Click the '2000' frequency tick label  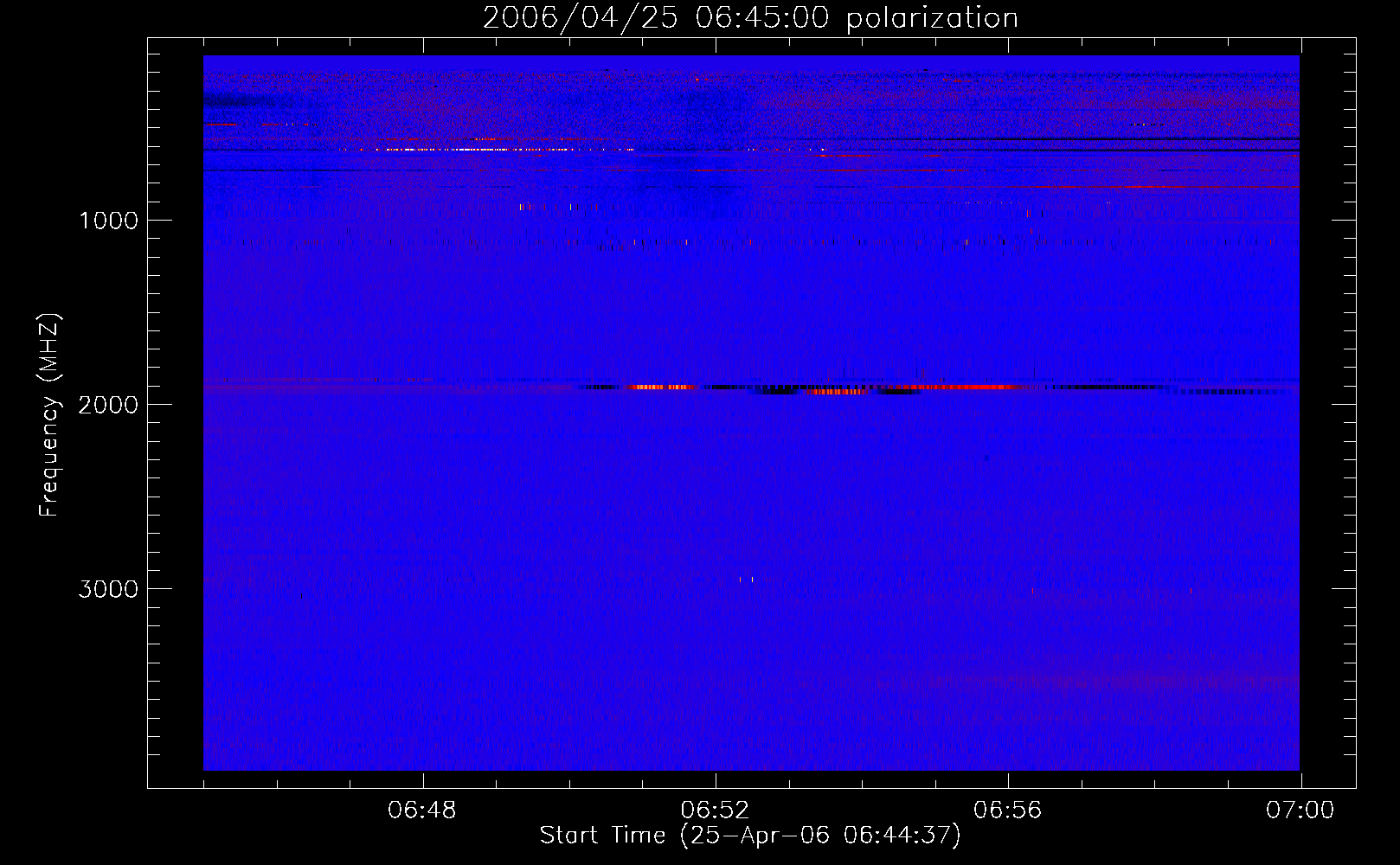(x=109, y=405)
